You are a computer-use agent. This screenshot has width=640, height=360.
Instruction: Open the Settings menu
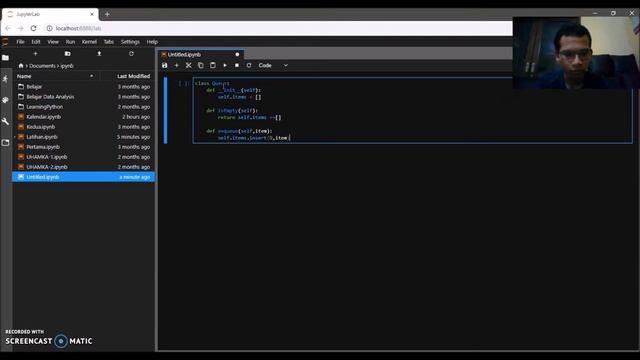click(130, 42)
